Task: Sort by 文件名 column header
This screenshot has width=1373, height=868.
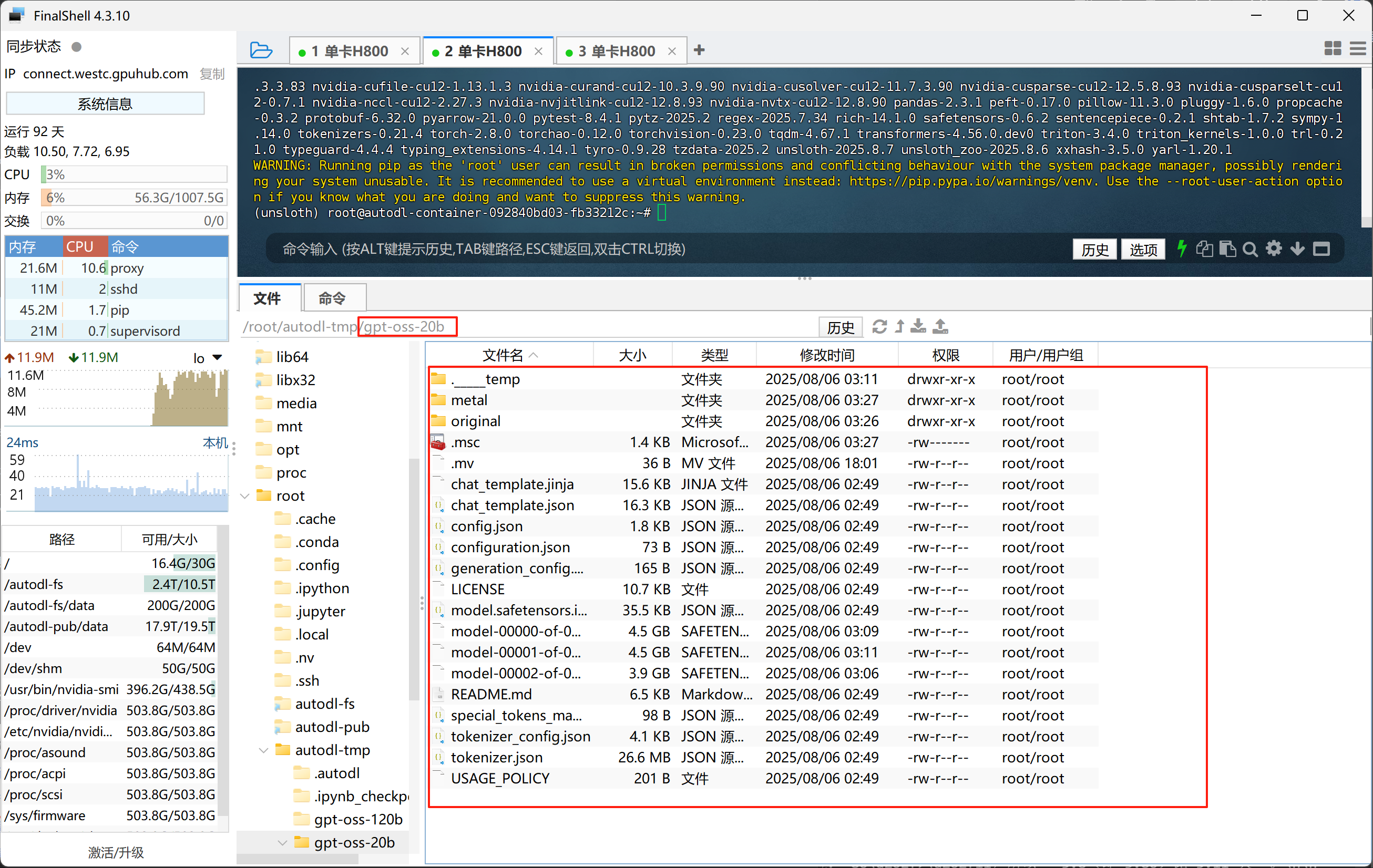Action: tap(510, 355)
